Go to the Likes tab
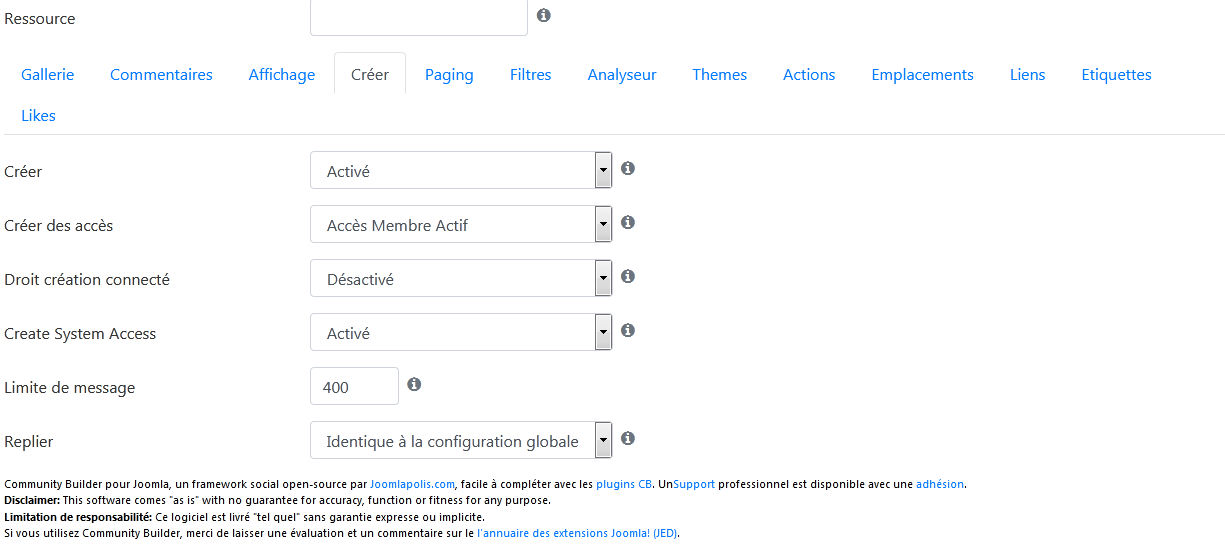This screenshot has width=1225, height=556. point(38,115)
